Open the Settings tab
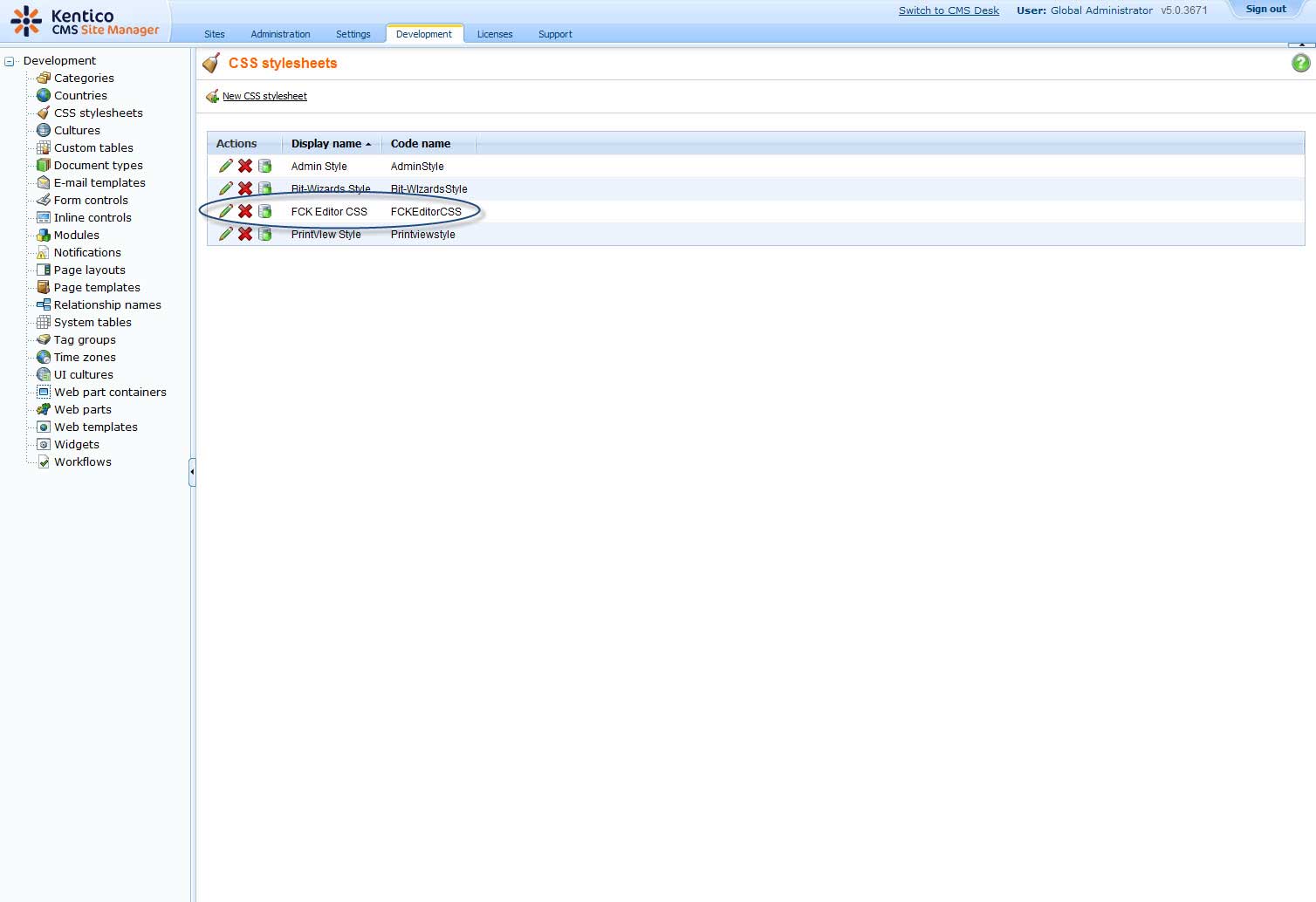Viewport: 1316px width, 902px height. (353, 34)
